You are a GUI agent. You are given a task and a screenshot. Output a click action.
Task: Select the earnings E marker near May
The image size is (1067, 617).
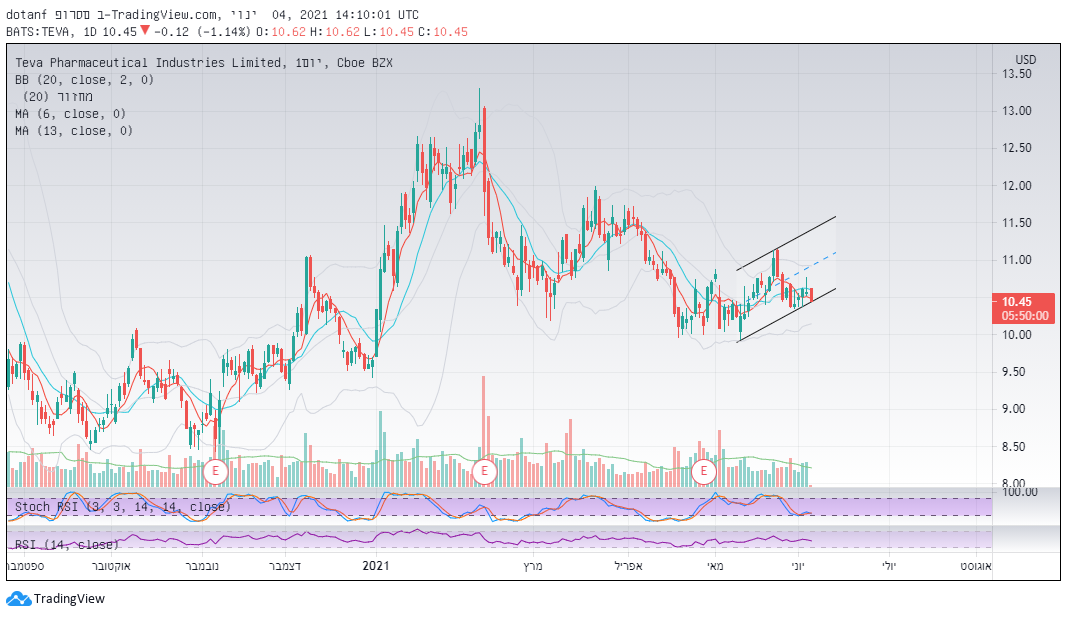(x=704, y=471)
